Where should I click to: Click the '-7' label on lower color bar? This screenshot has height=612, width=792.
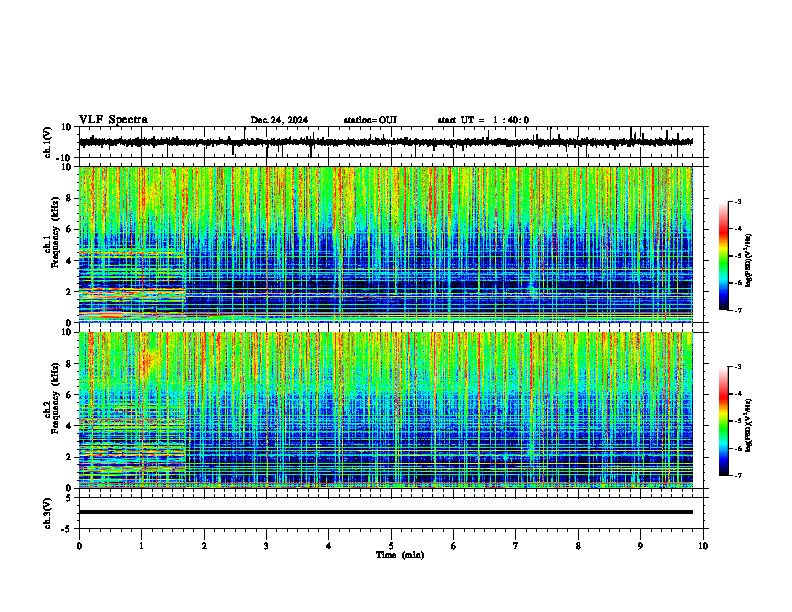point(737,476)
